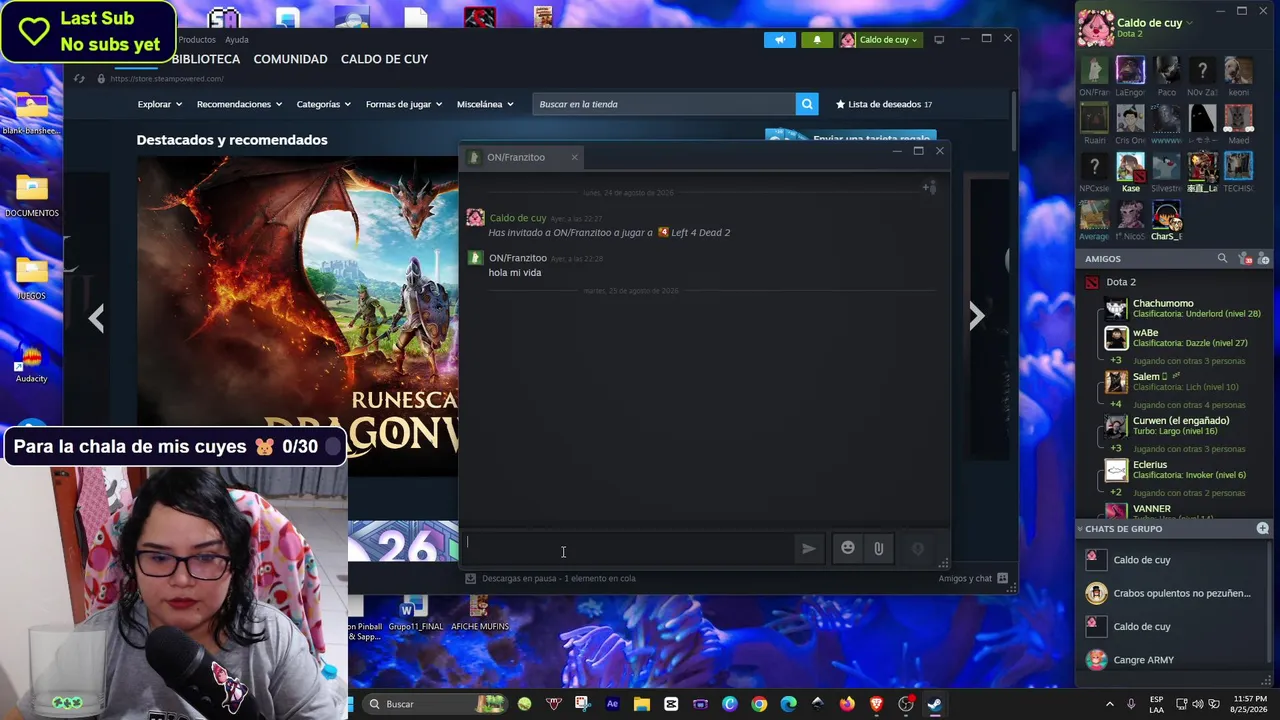Focus the Buscar en la tienda search box
The image size is (1280, 720).
point(664,104)
